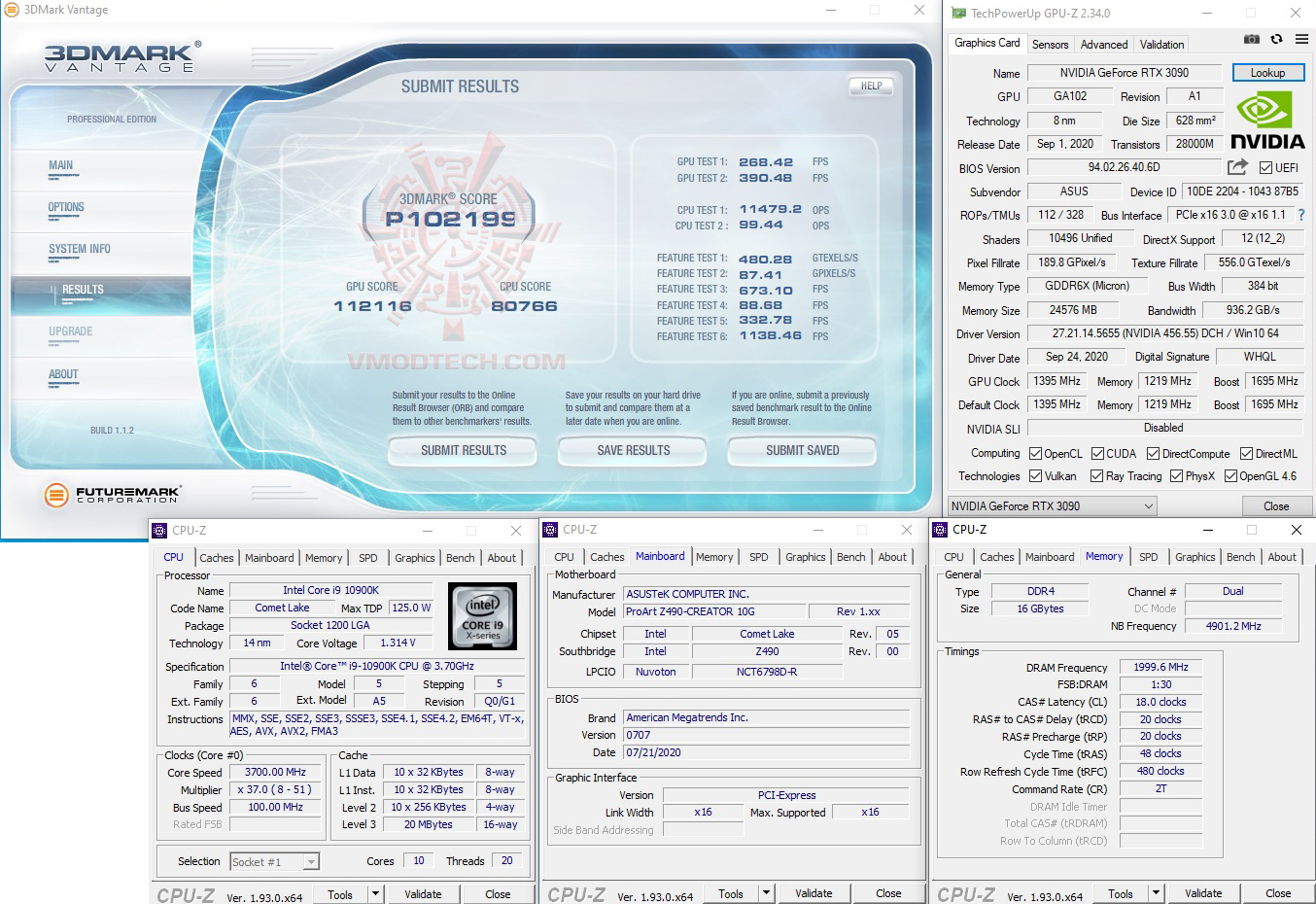Open Bench tab in the CPU-Z Memory window

1241,557
